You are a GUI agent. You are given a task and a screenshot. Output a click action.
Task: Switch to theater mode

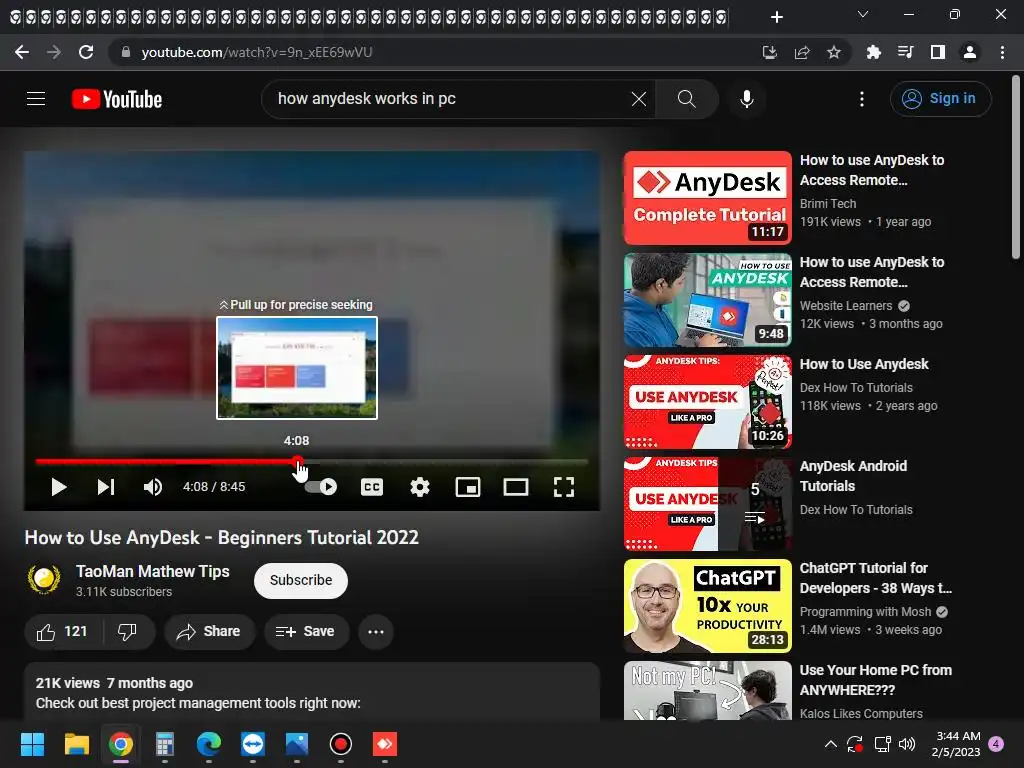point(516,487)
